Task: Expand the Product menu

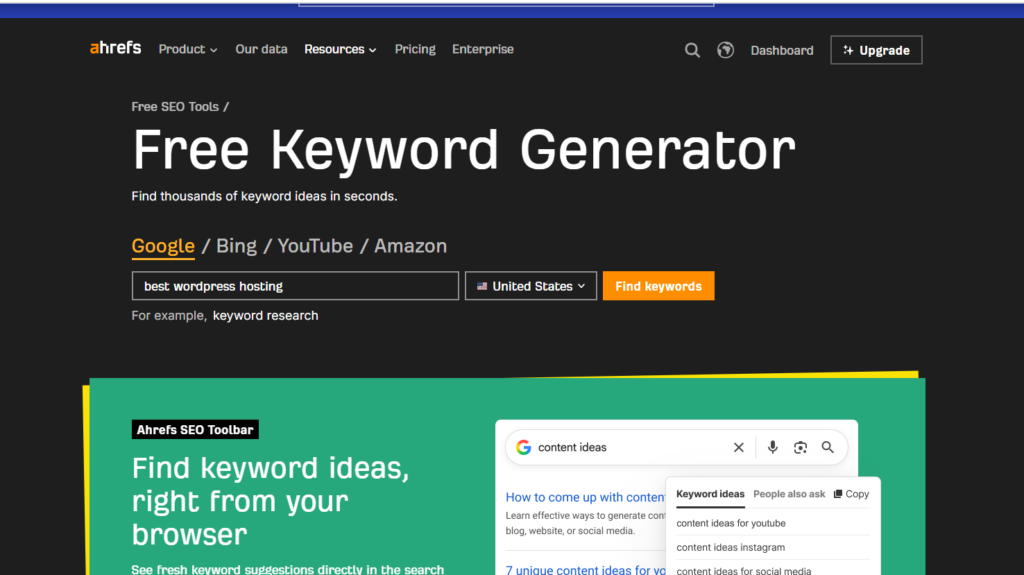Action: tap(188, 49)
